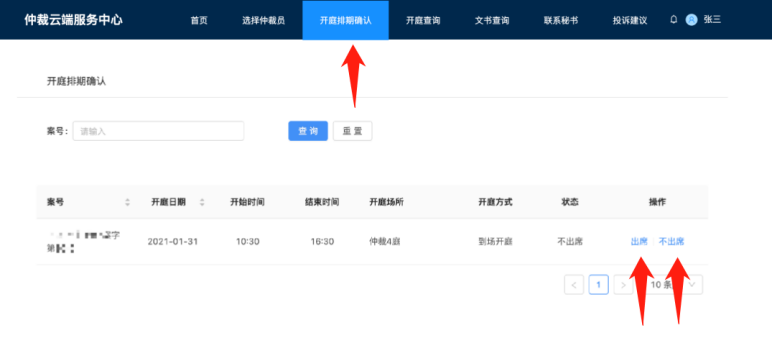Click the date 2021-01-31 cell
773x361 pixels.
pos(173,242)
